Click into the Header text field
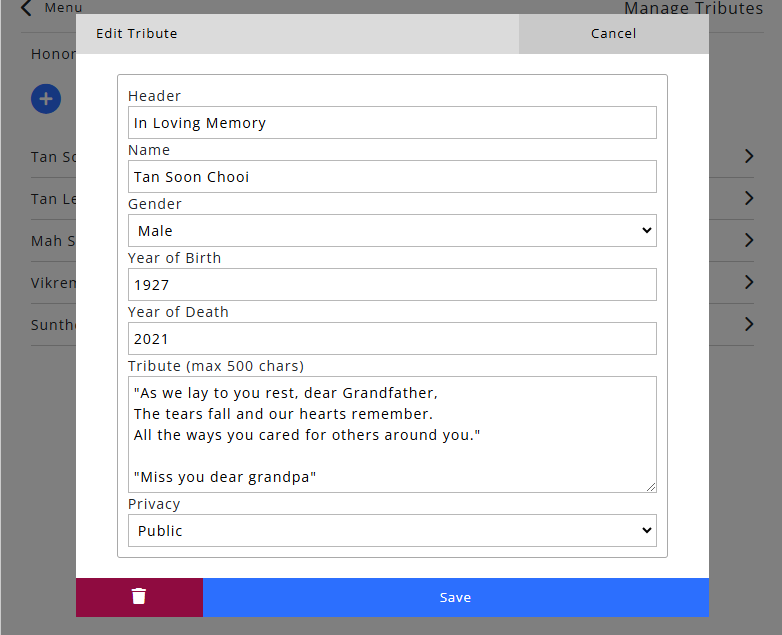 (x=392, y=123)
